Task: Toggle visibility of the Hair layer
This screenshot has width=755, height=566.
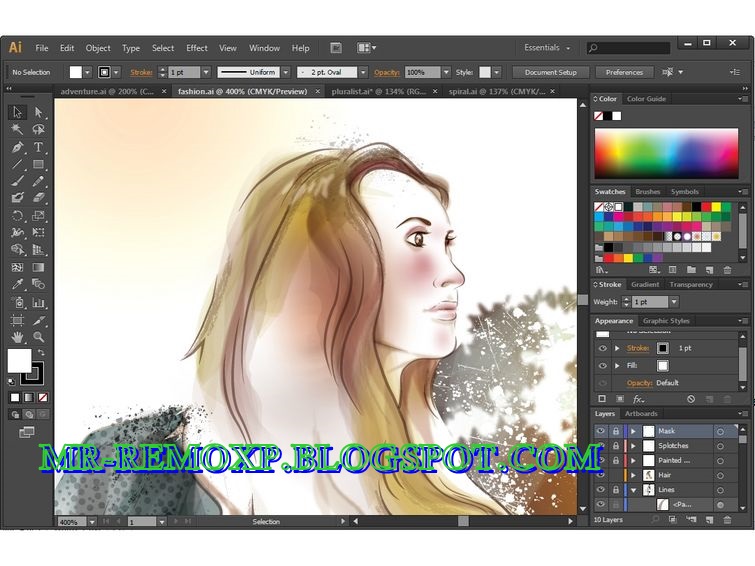Action: point(600,475)
